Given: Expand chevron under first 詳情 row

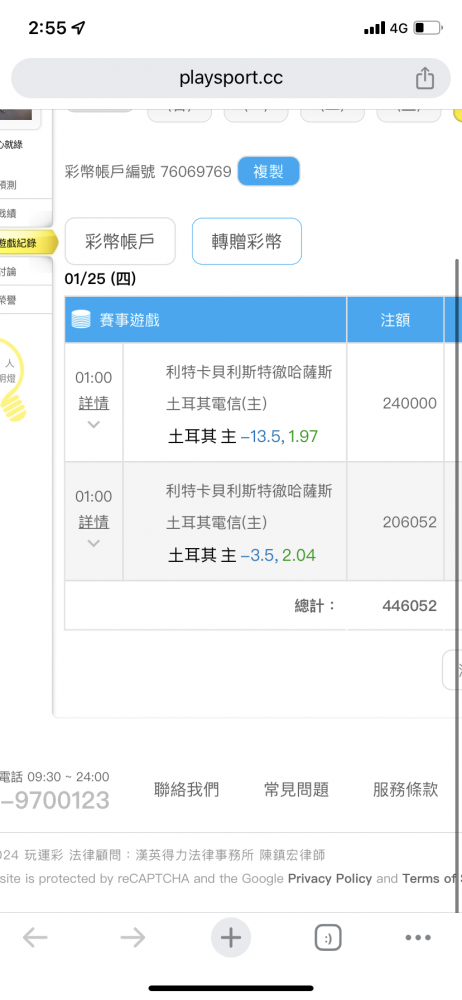Looking at the screenshot, I should pos(93,425).
